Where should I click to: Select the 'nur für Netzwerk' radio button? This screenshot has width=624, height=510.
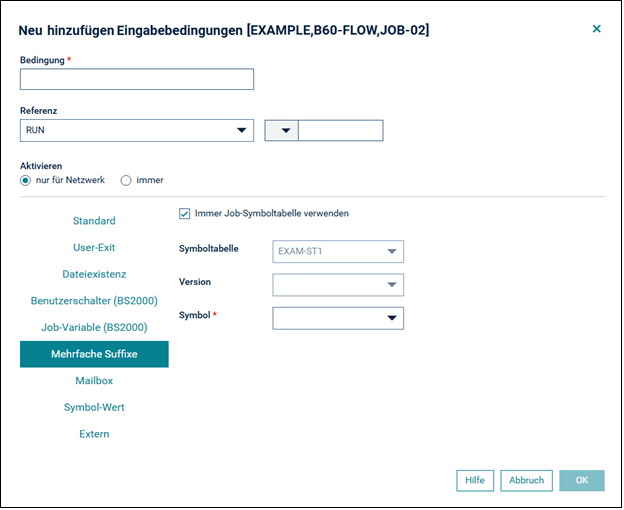25,181
